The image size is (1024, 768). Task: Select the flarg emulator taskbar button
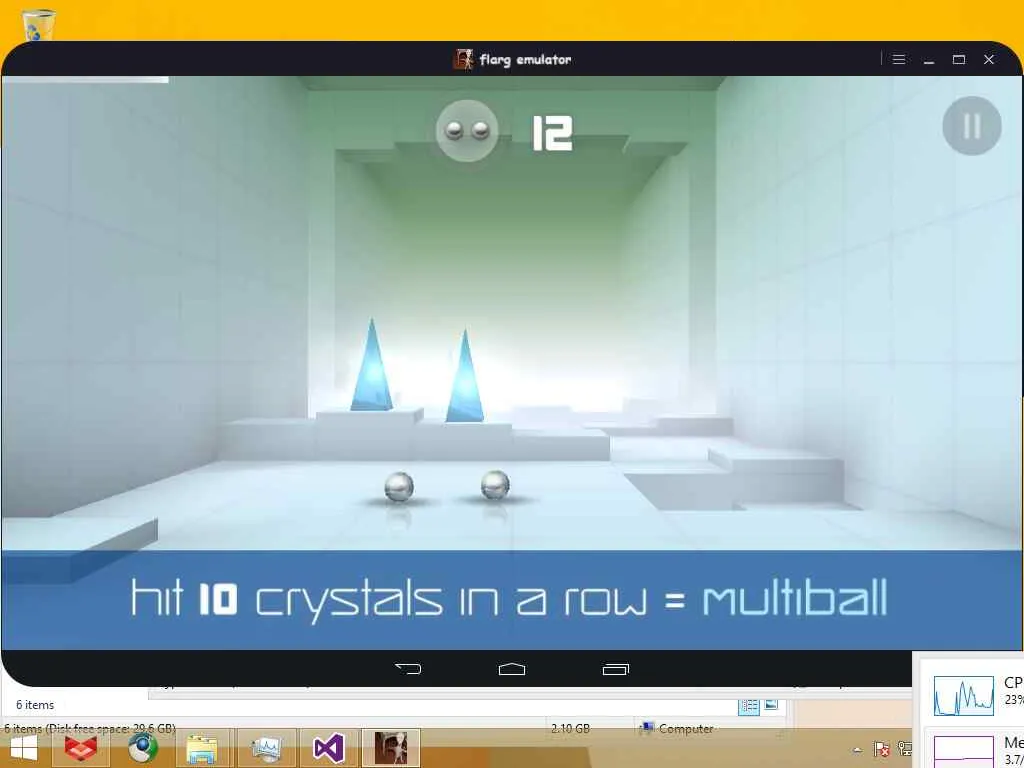391,748
